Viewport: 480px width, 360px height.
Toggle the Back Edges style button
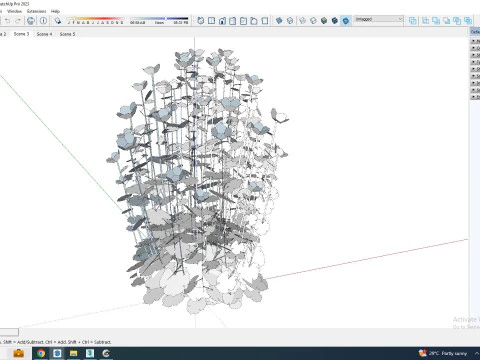click(x=290, y=21)
